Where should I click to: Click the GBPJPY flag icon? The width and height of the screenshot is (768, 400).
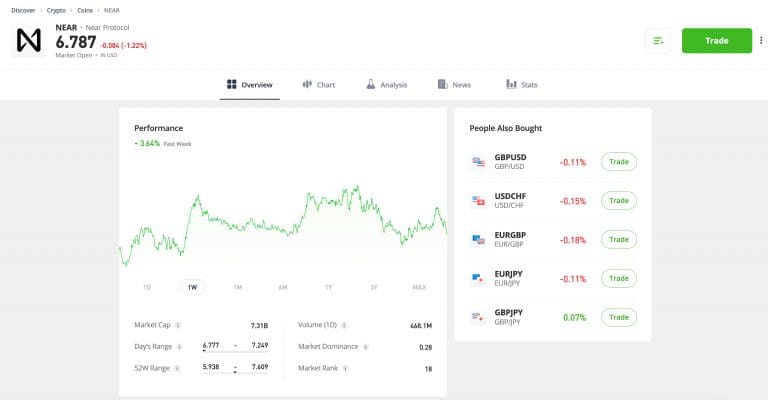(479, 317)
